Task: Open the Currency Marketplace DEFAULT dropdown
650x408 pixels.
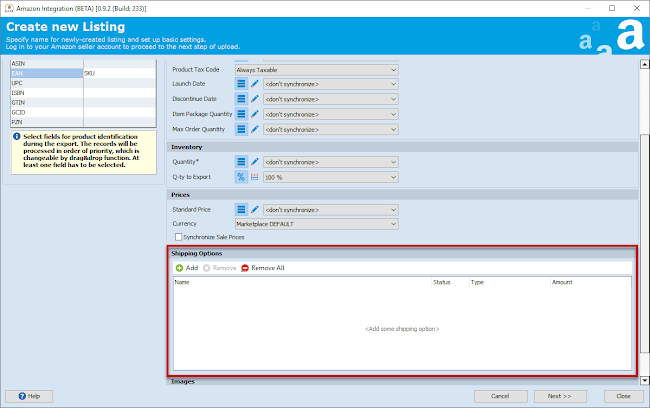Action: point(317,224)
